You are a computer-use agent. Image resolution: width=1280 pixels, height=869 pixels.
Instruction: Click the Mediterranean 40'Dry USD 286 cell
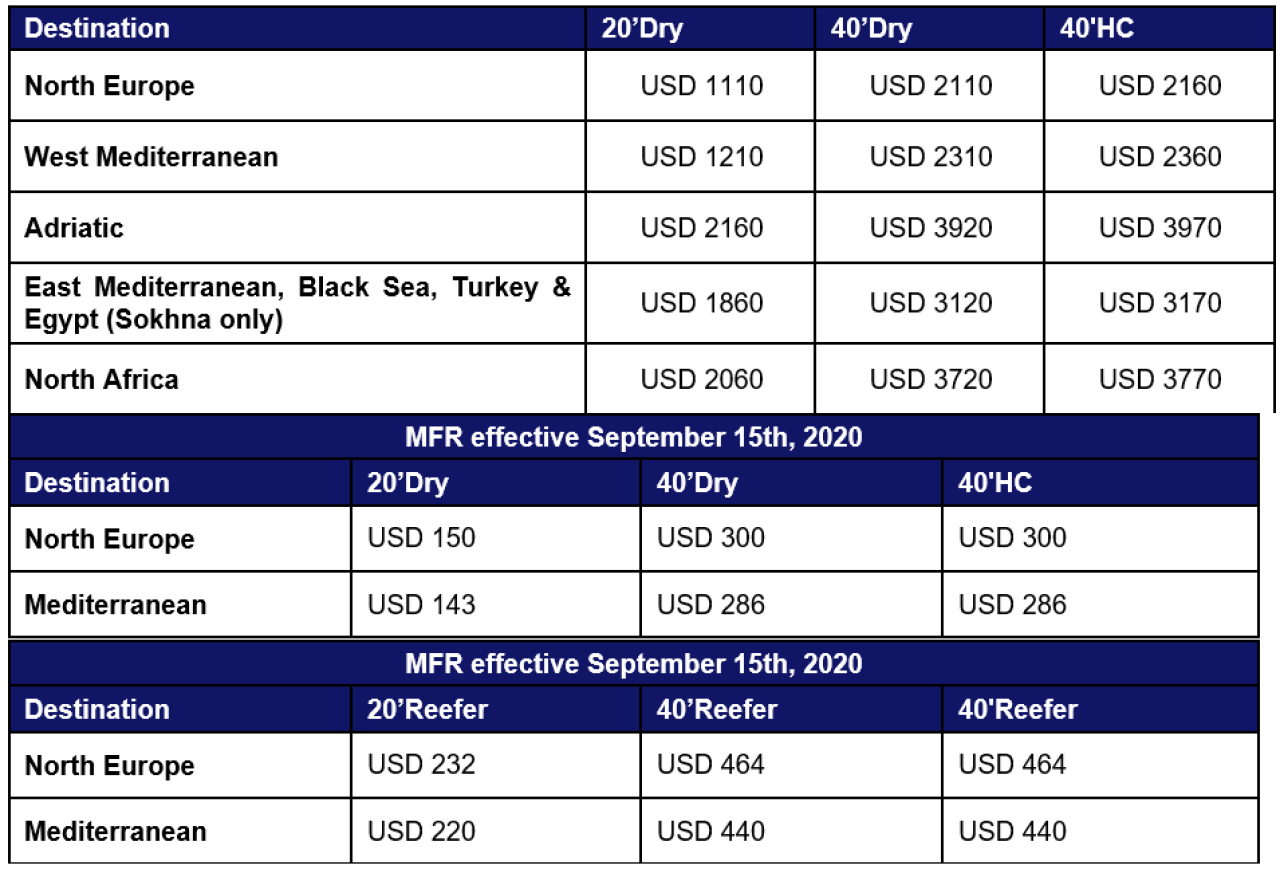tap(791, 604)
